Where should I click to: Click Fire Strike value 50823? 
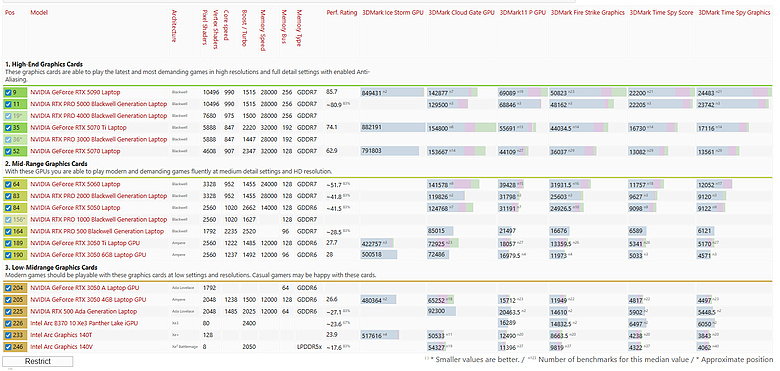(x=559, y=93)
